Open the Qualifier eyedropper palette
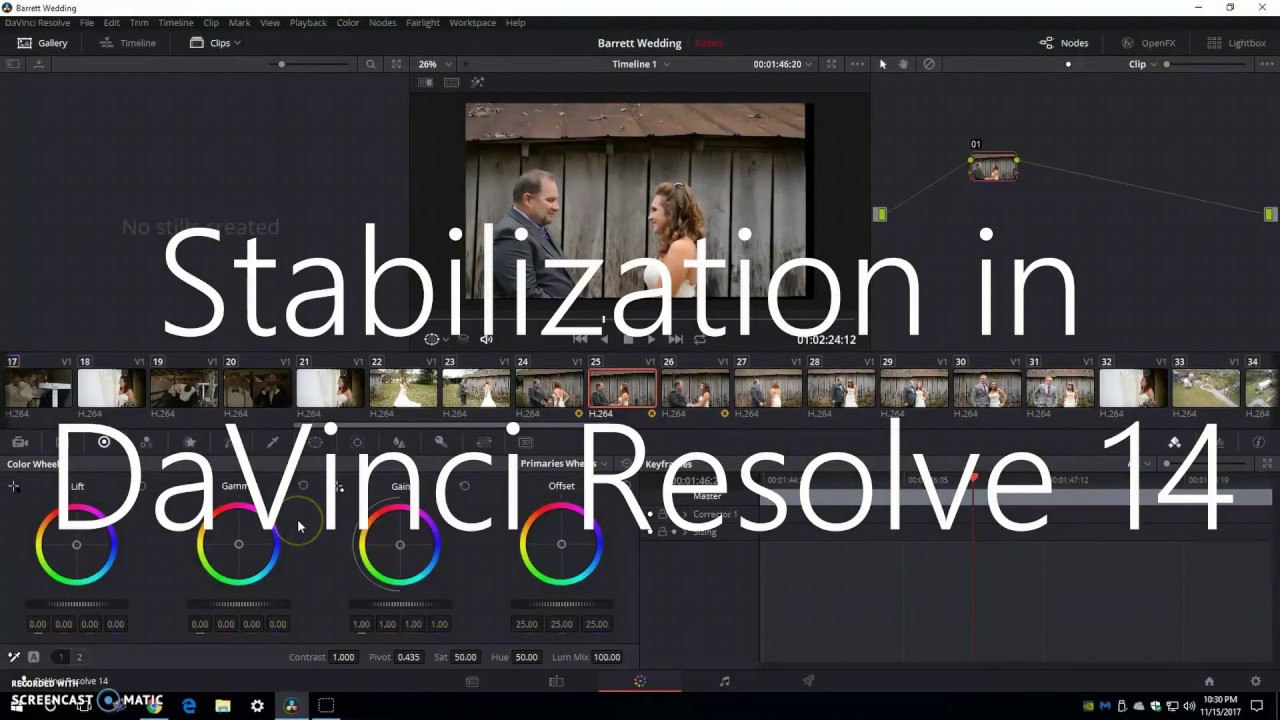1280x720 pixels. (x=272, y=442)
